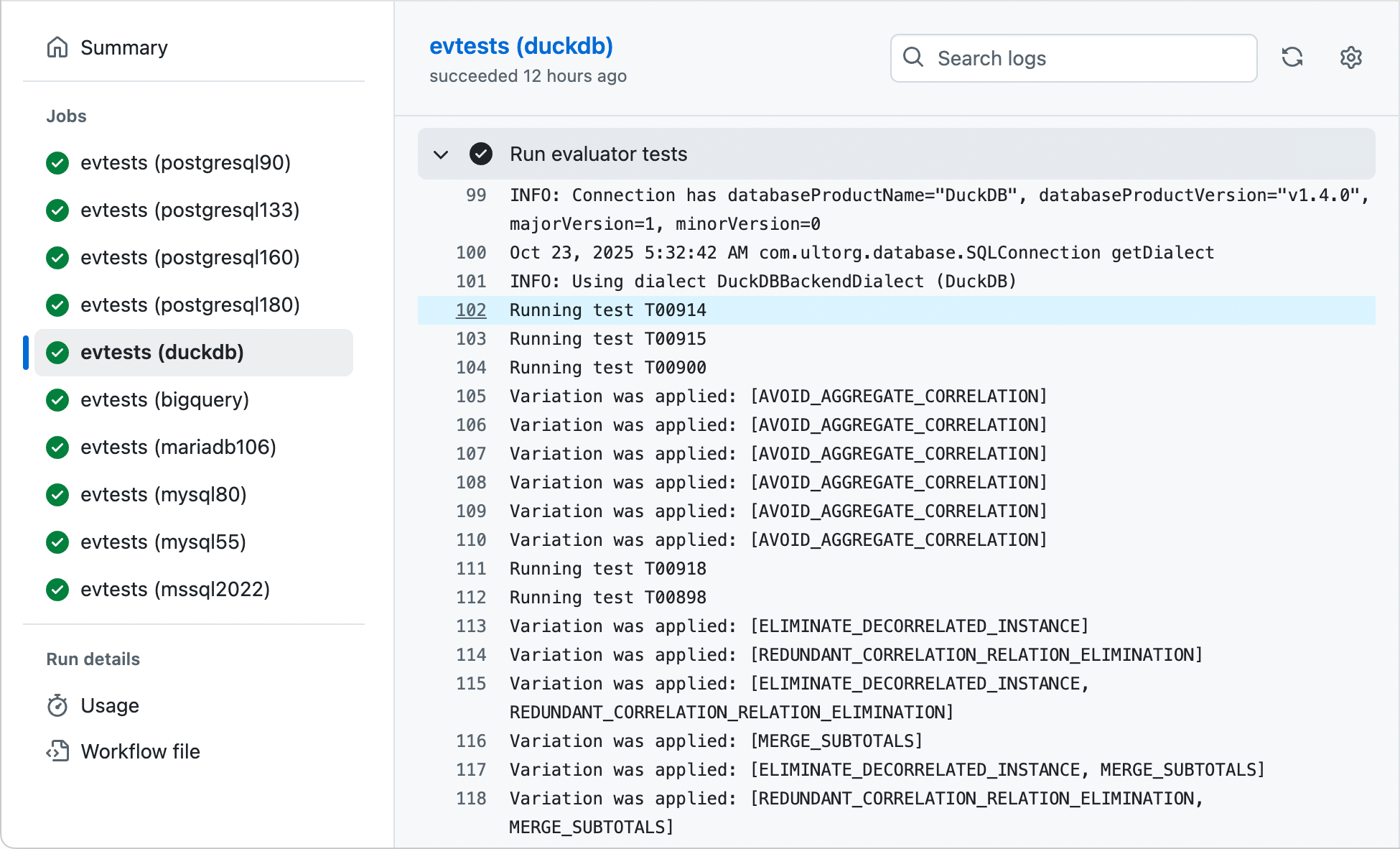Select the evtests (postgresql180) job

click(x=190, y=305)
